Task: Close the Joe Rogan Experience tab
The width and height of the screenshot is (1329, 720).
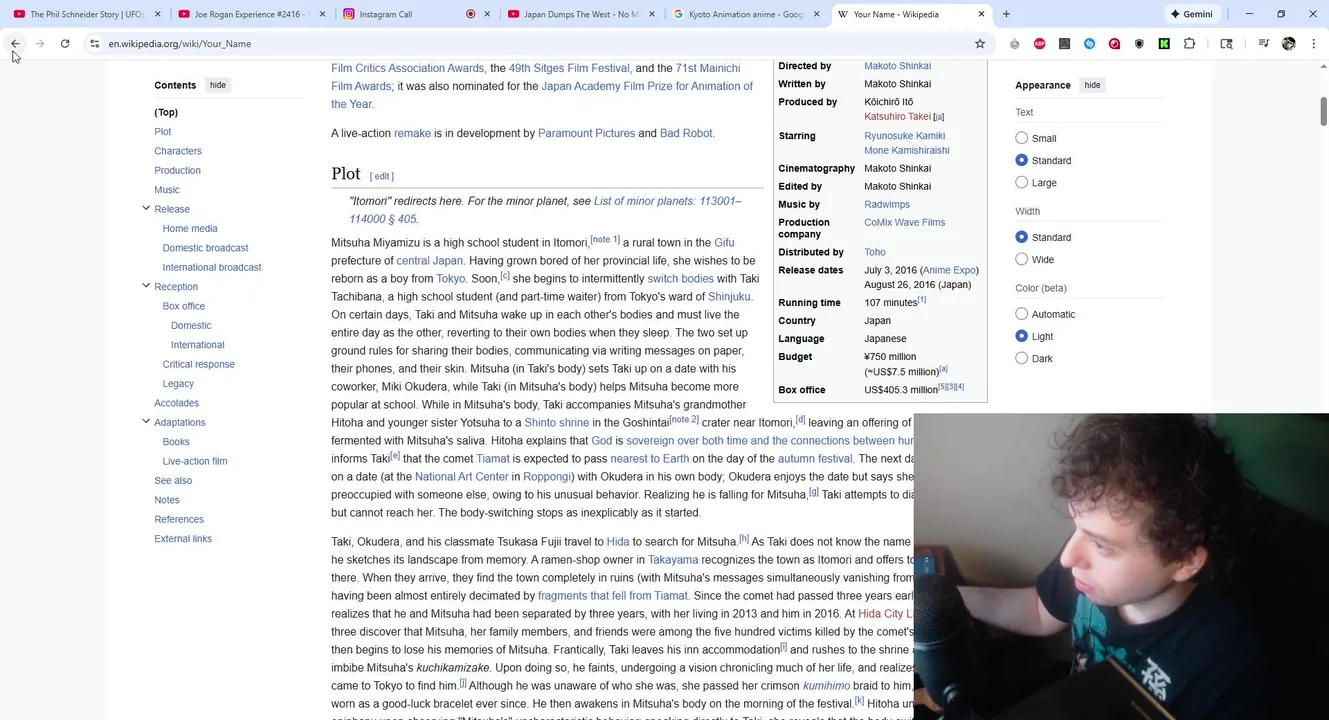Action: point(322,14)
